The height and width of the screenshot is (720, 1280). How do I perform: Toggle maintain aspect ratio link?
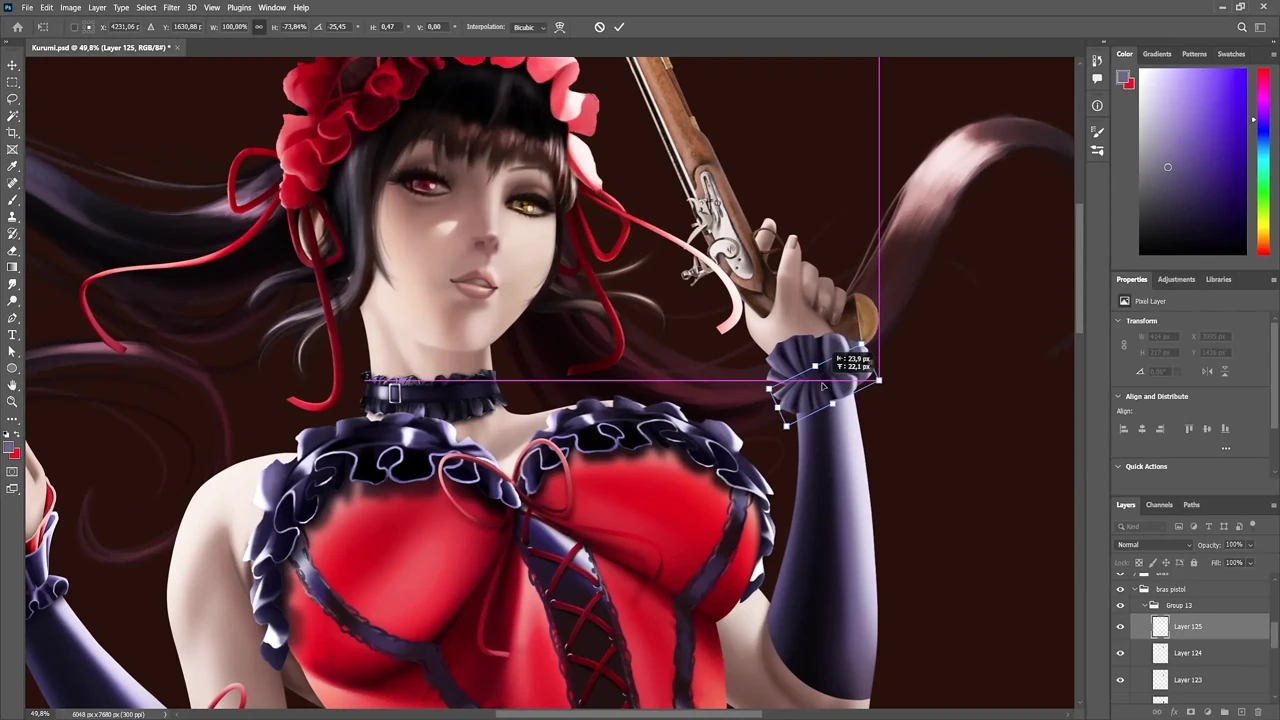pos(259,27)
